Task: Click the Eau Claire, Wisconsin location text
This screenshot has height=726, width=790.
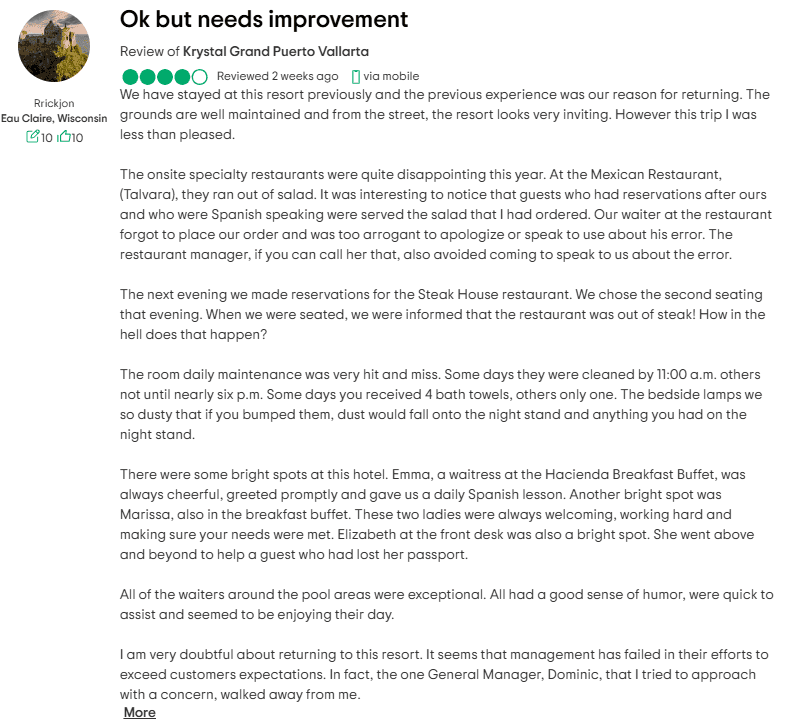Action: point(54,118)
